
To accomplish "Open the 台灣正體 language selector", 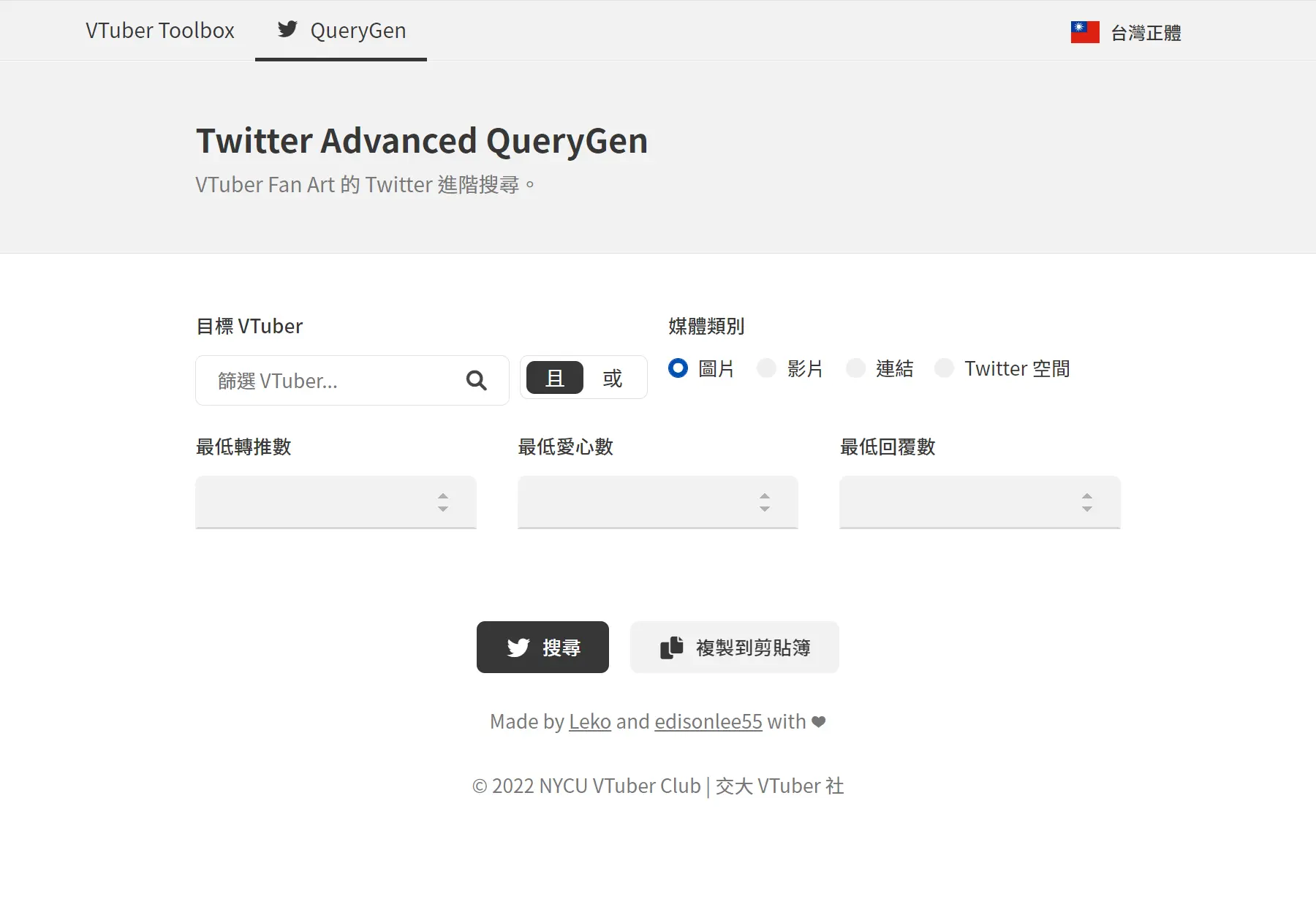I will pos(1145,33).
